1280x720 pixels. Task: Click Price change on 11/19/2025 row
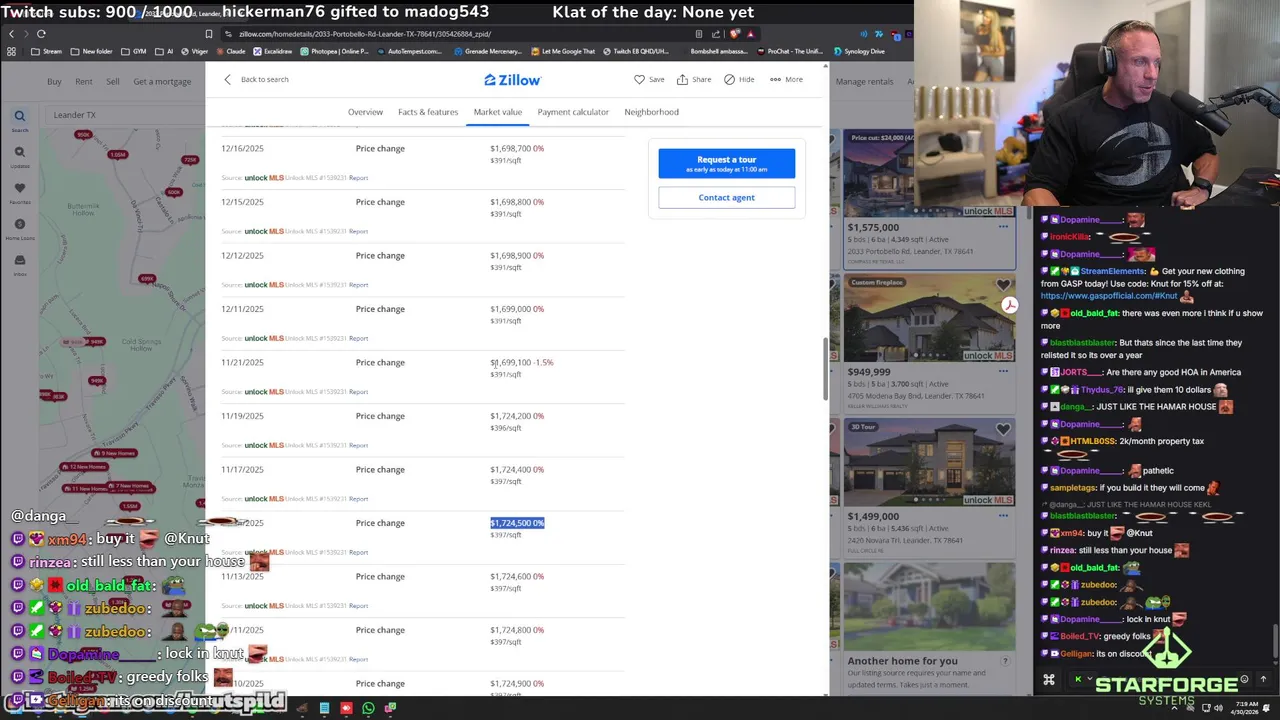[380, 416]
